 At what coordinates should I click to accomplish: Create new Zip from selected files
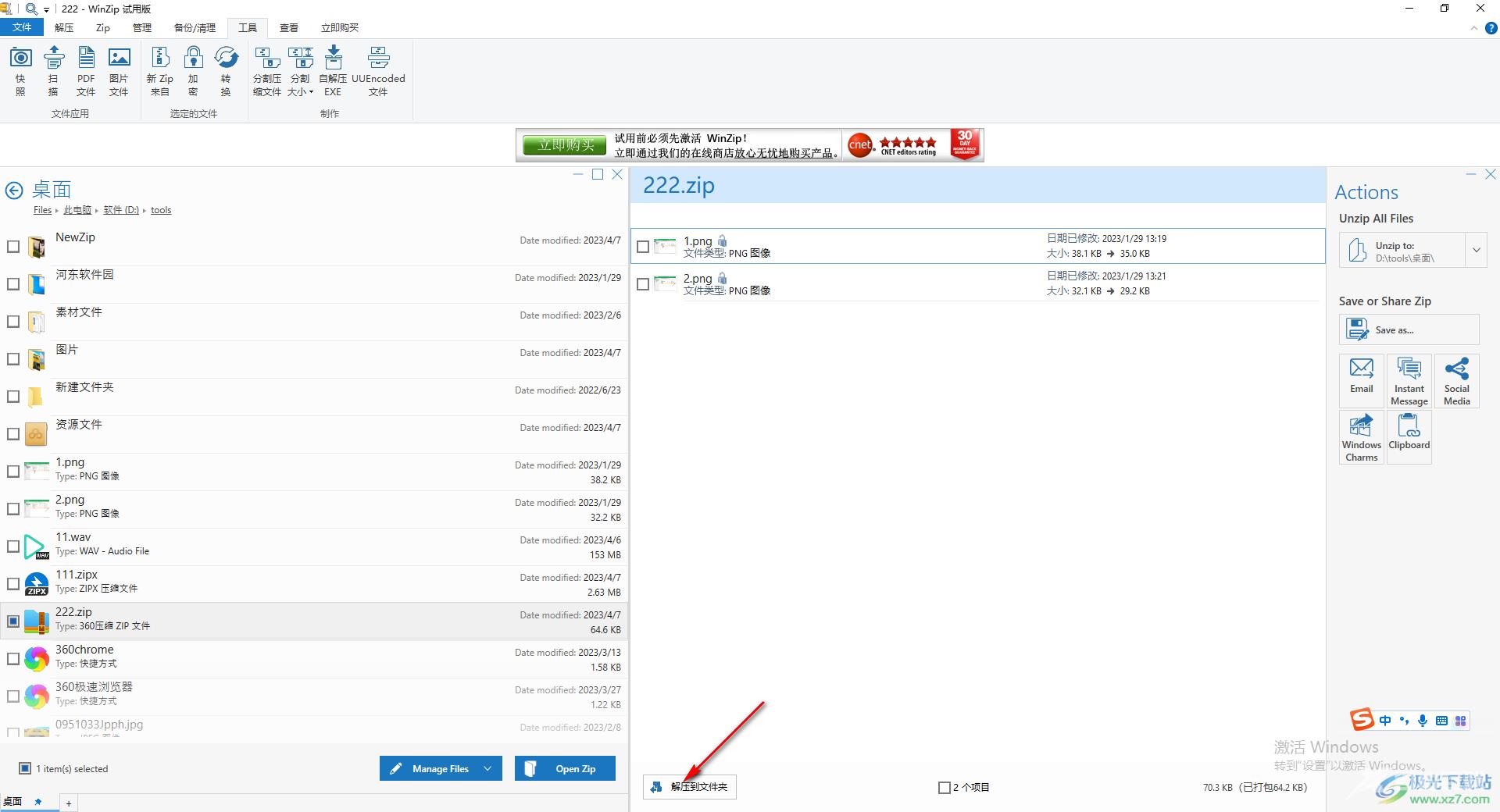[x=160, y=70]
